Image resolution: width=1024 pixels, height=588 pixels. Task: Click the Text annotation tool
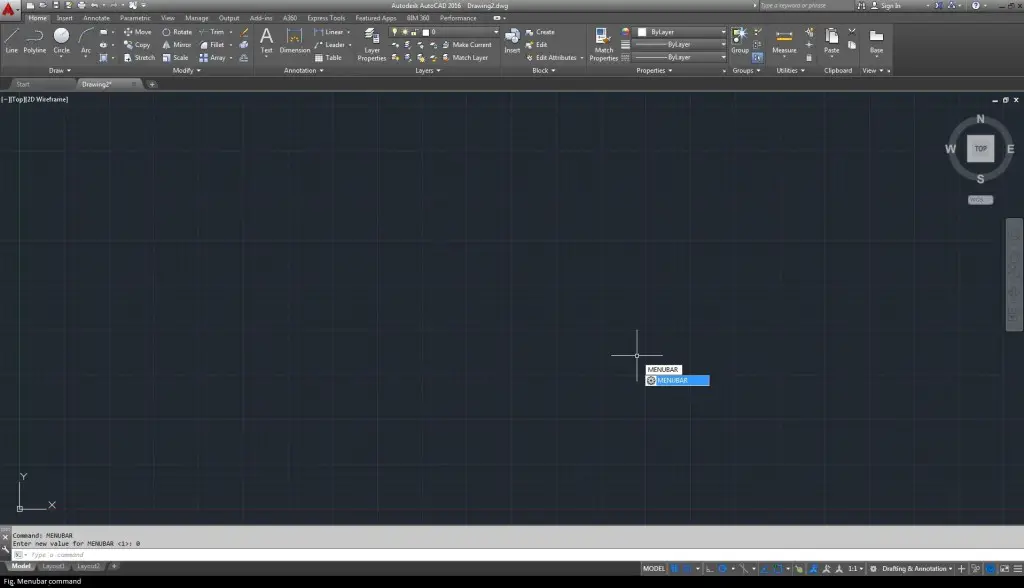point(266,40)
